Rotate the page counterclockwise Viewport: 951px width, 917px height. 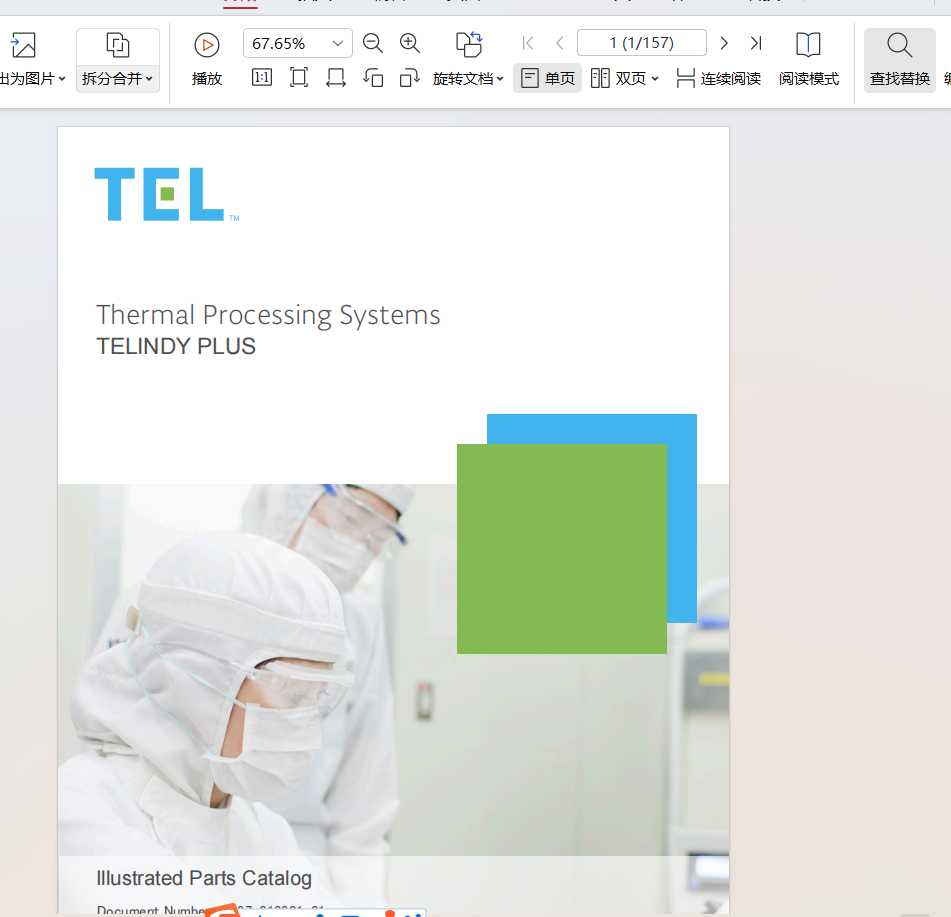tap(373, 78)
